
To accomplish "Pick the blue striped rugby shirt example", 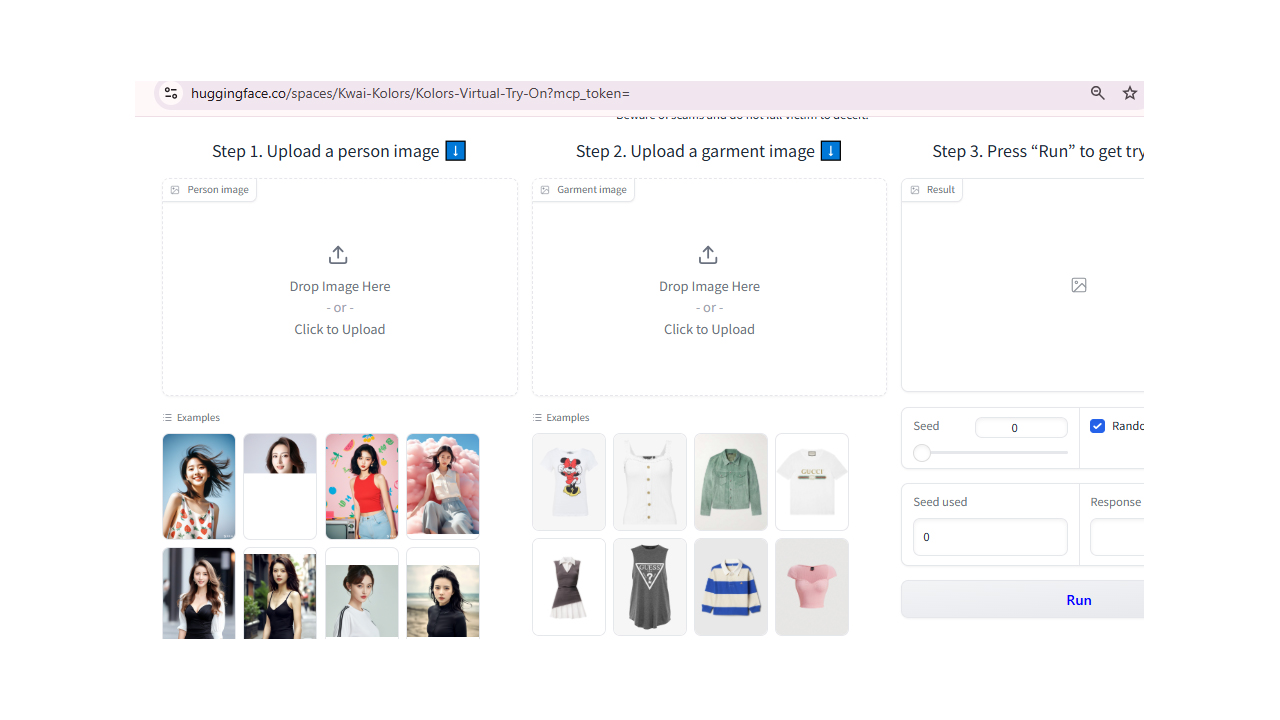I will tap(731, 586).
